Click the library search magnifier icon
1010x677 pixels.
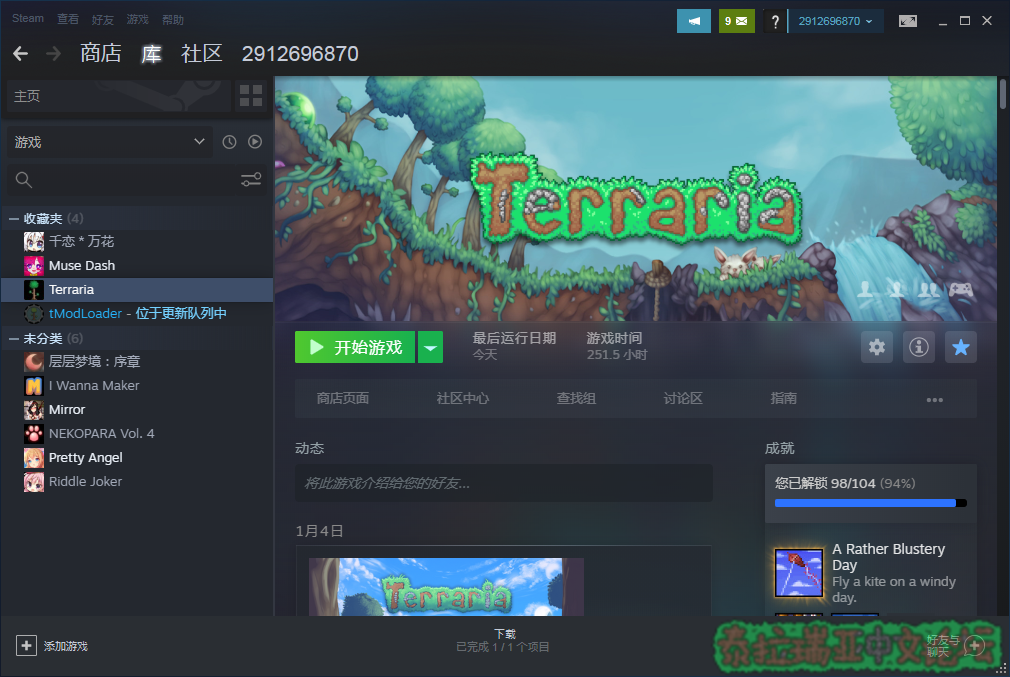coord(24,180)
